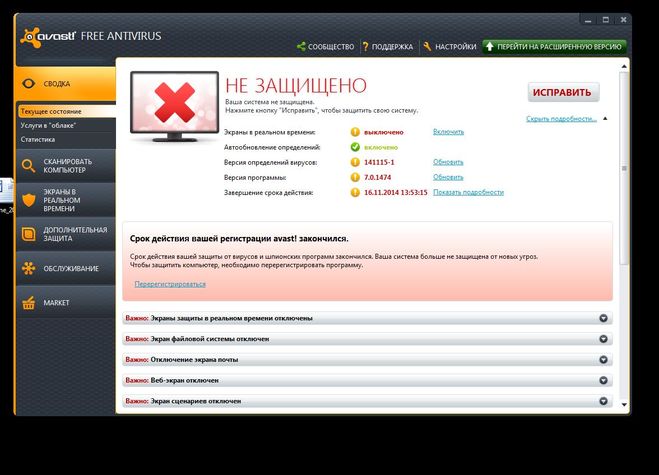The width and height of the screenshot is (659, 475).
Task: Open Дополнительная защита section
Action: click(66, 234)
